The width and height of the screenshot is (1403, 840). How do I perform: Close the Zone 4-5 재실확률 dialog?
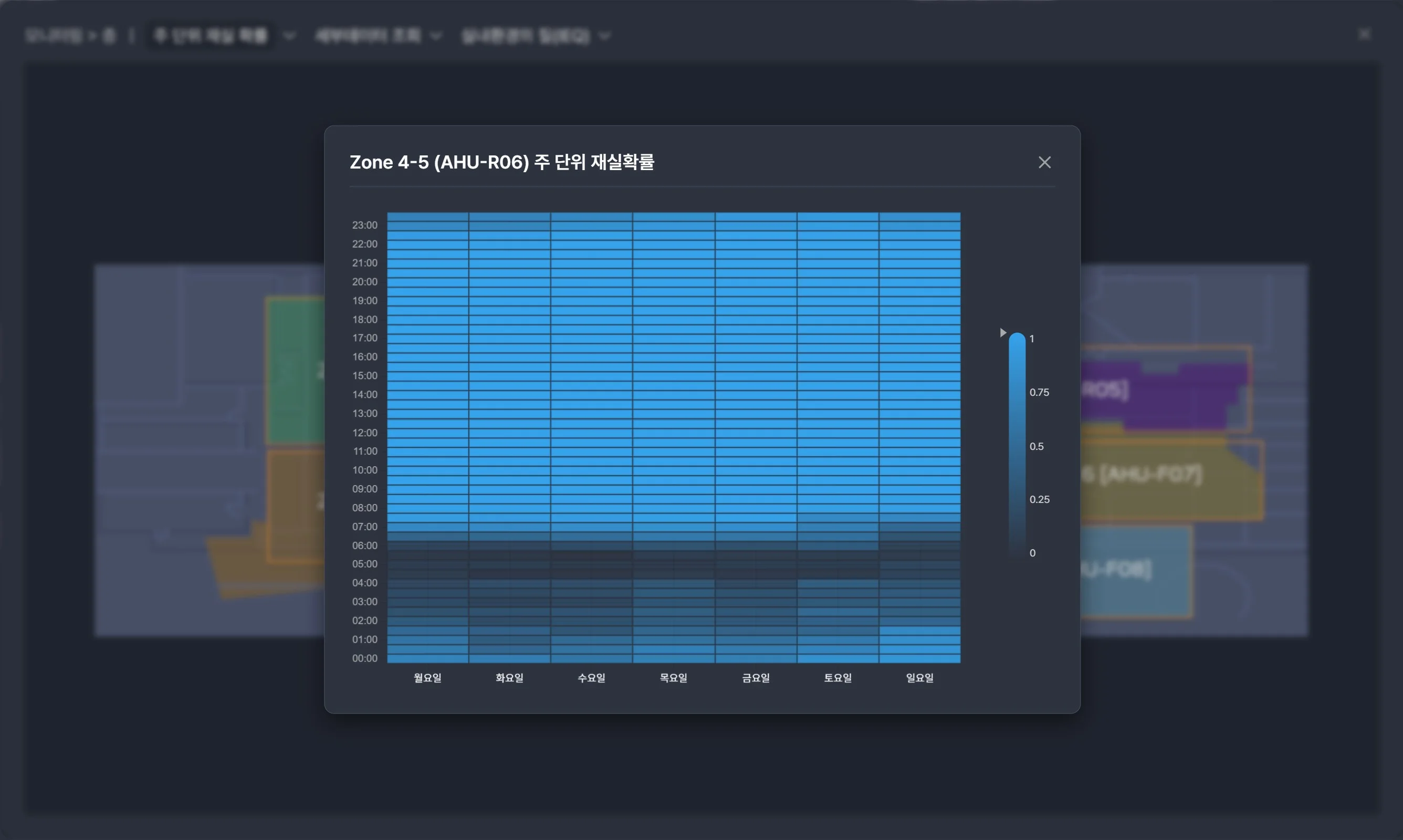click(x=1044, y=162)
